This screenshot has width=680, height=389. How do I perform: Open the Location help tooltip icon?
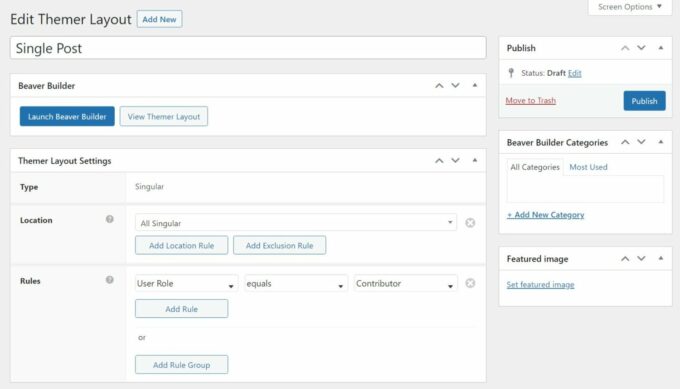coord(110,219)
